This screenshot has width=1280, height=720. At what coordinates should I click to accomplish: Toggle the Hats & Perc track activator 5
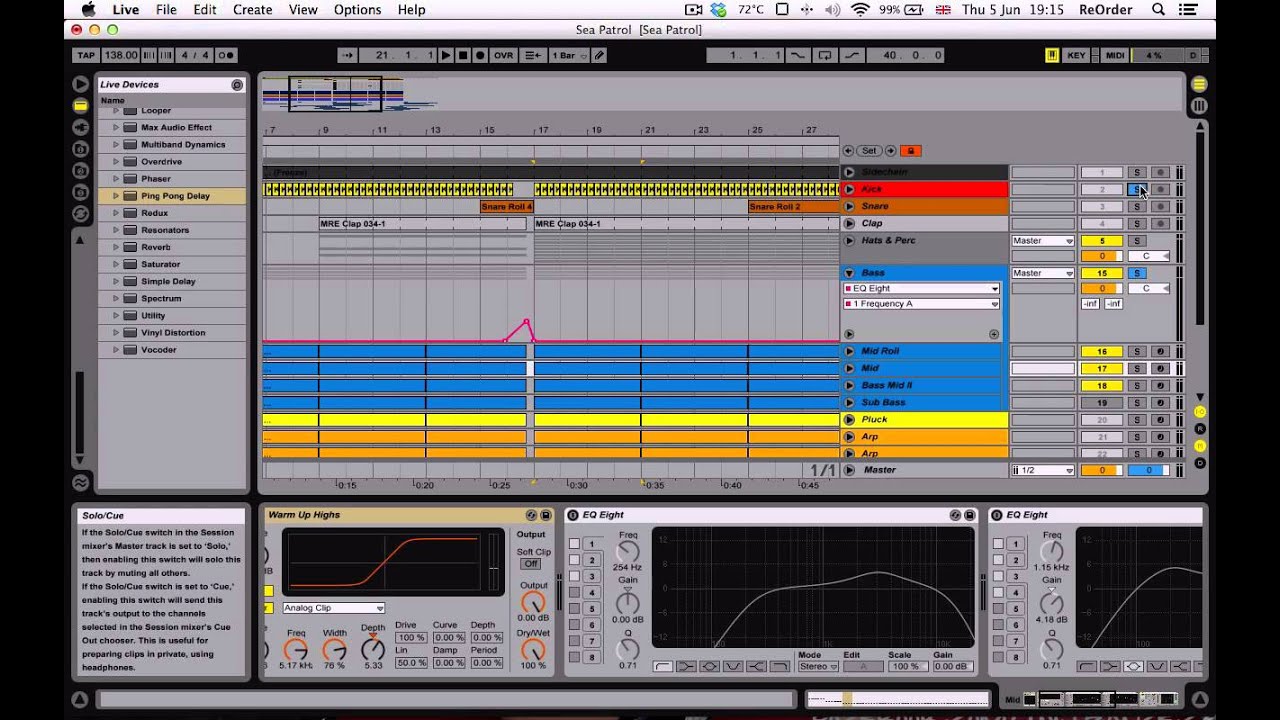click(1102, 241)
